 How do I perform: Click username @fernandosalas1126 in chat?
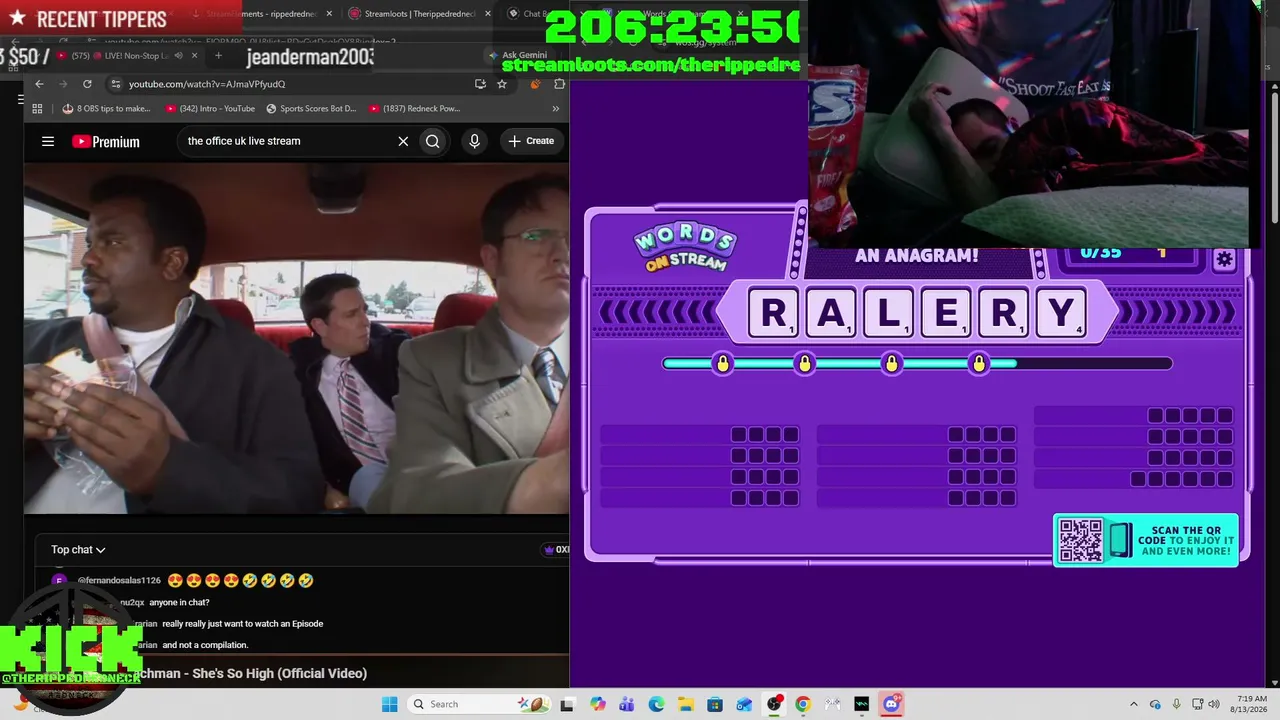(x=119, y=581)
